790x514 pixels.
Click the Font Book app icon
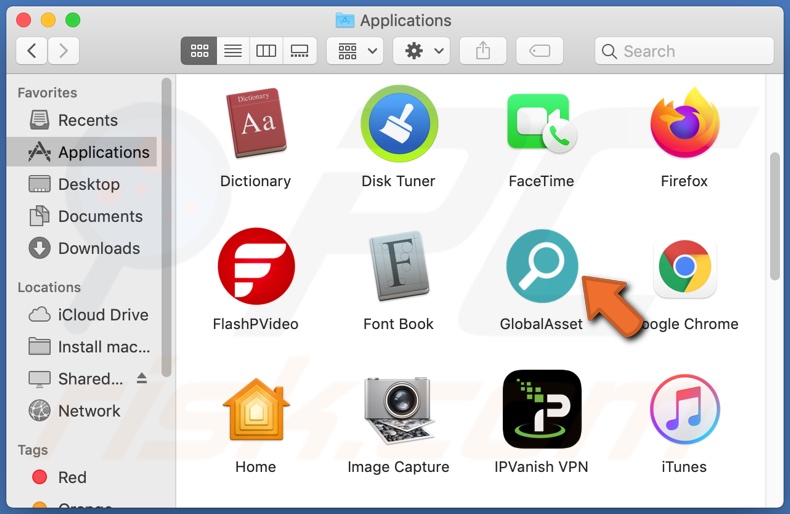coord(399,266)
